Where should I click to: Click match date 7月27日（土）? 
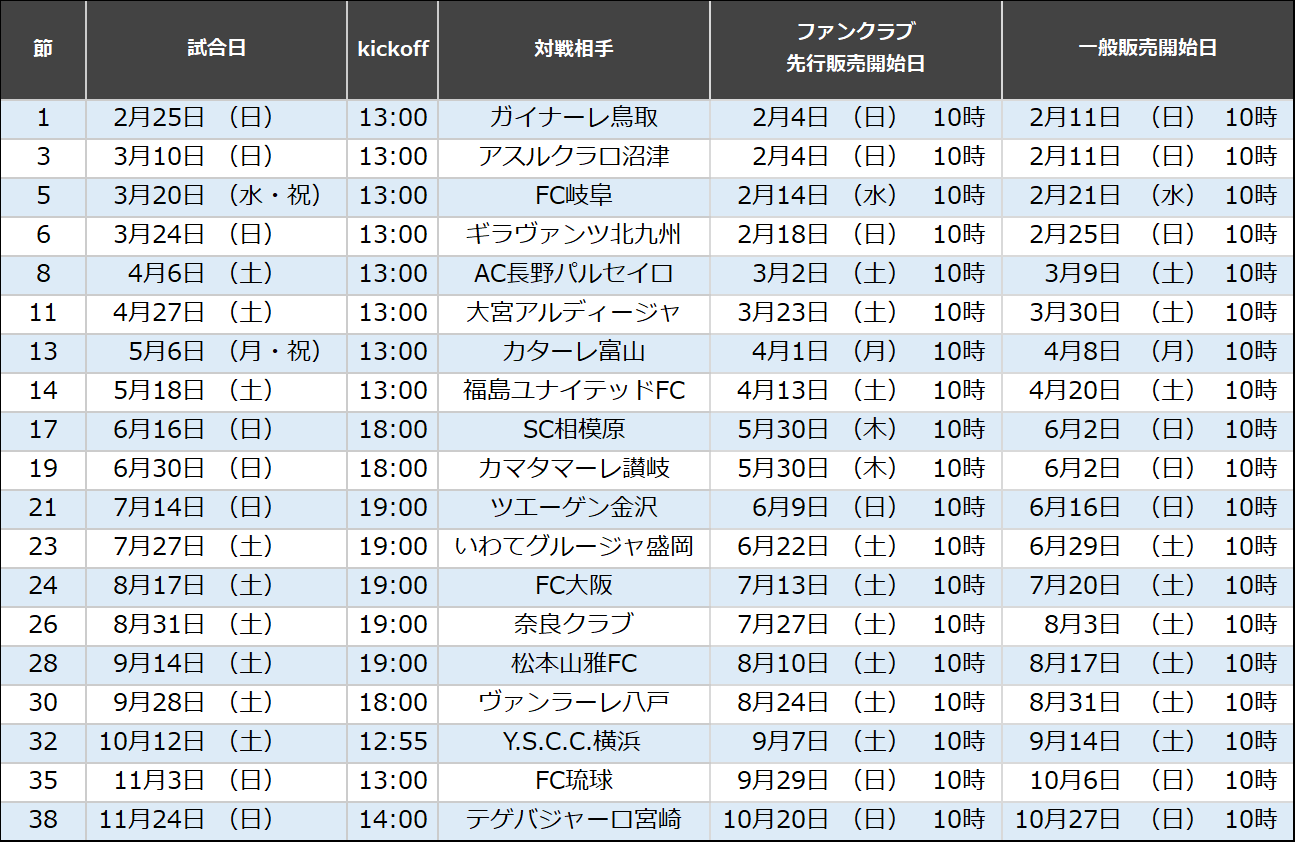tap(194, 547)
